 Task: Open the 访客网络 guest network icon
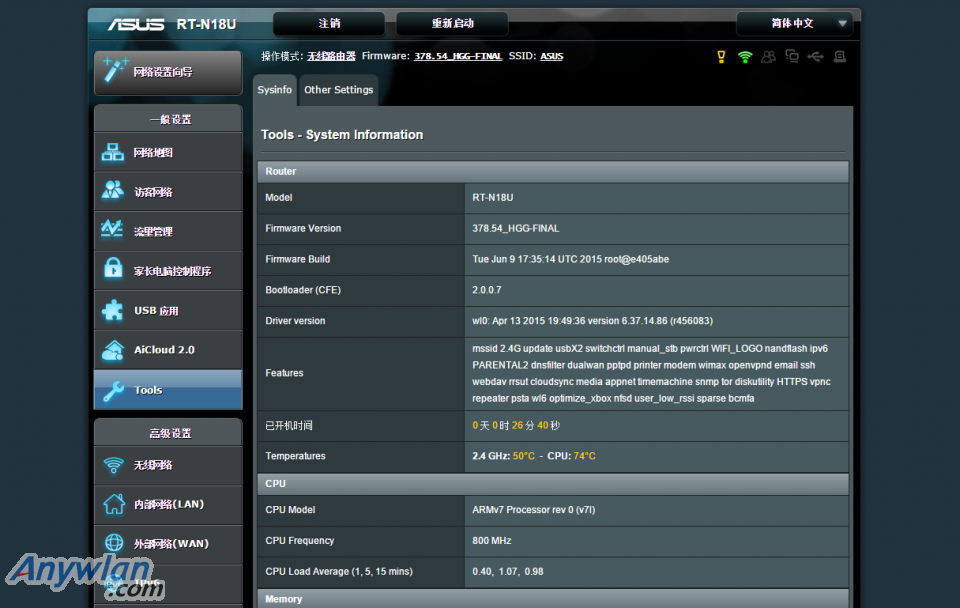tap(113, 191)
